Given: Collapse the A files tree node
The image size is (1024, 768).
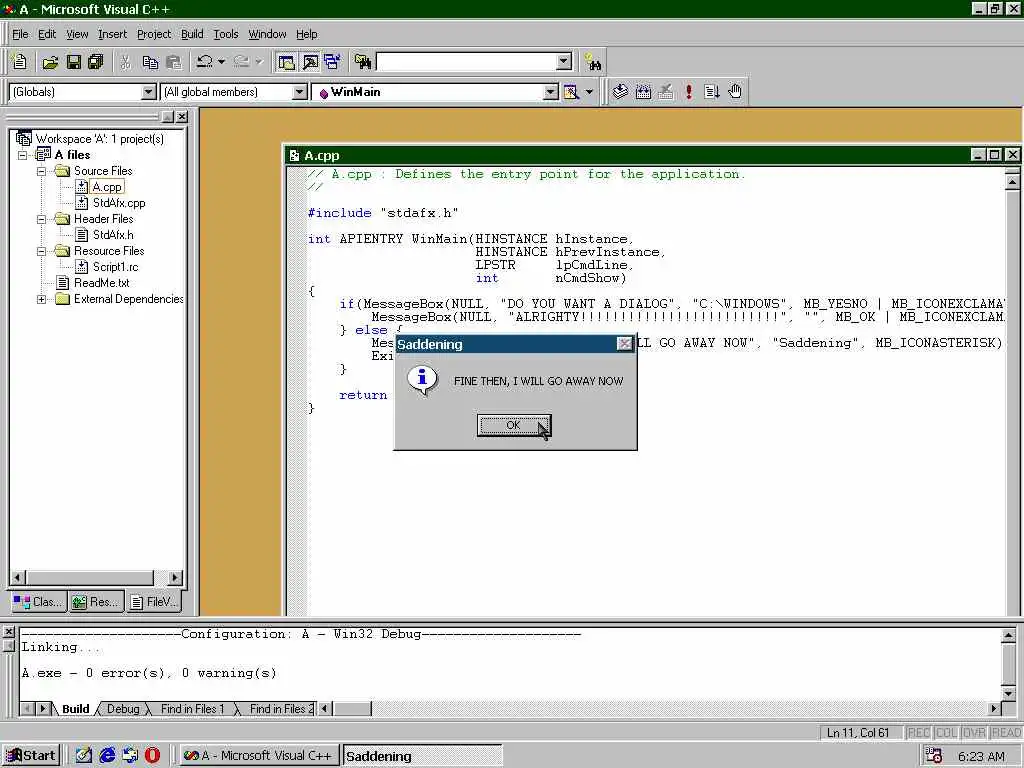Looking at the screenshot, I should (x=23, y=155).
